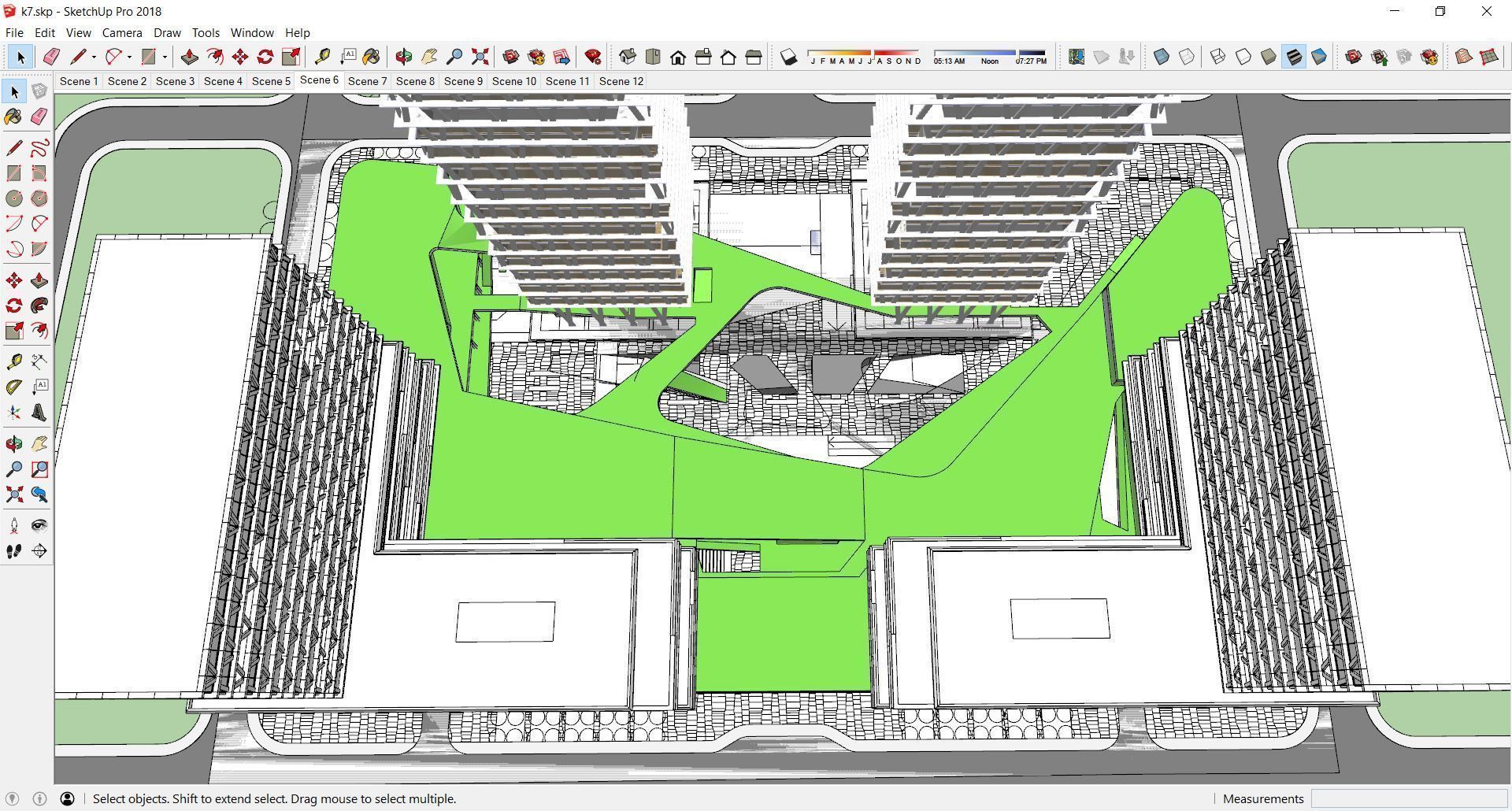Open the Window menu
1512x811 pixels.
pyautogui.click(x=252, y=32)
